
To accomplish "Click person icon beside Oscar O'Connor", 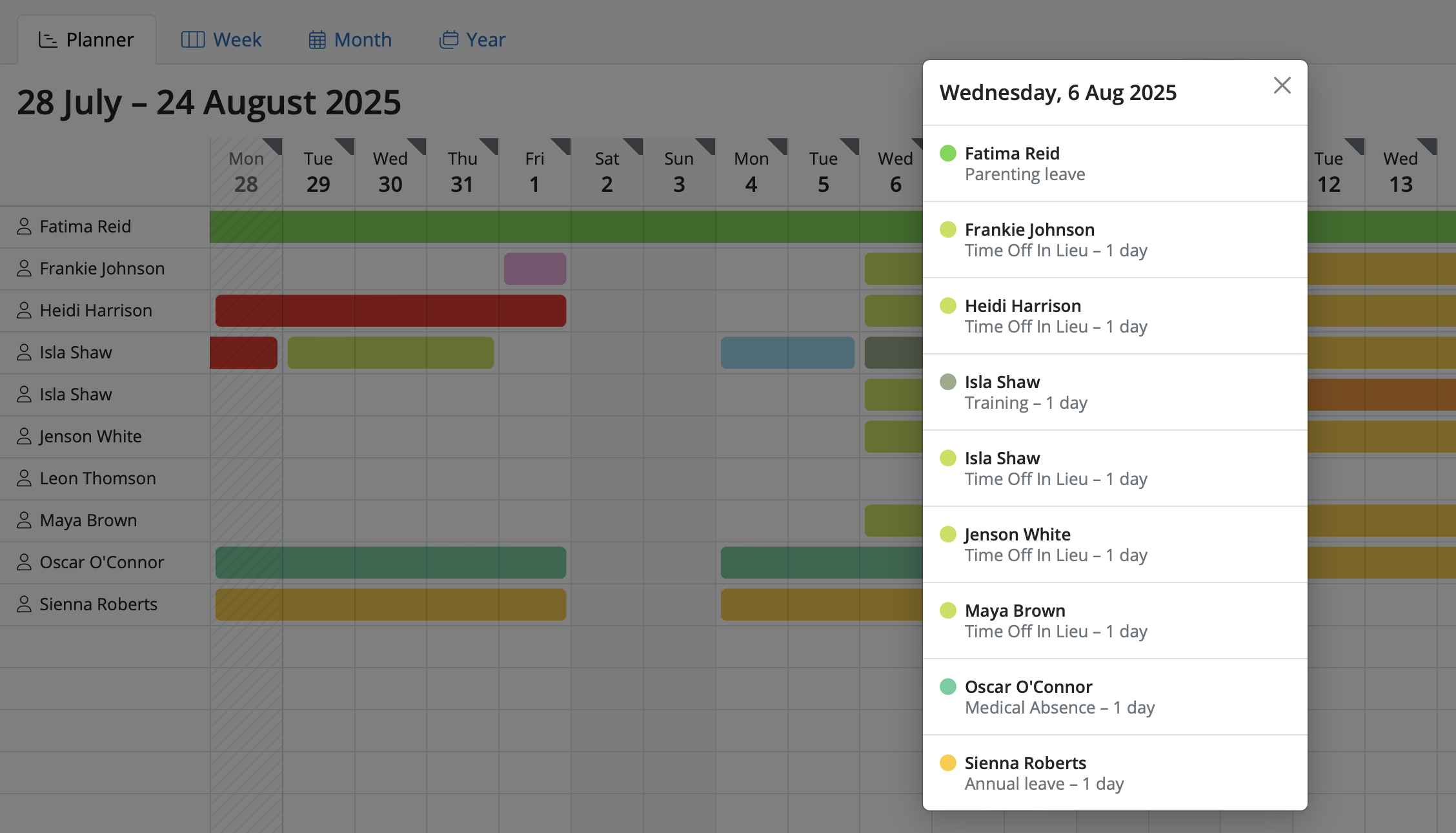I will coord(24,562).
